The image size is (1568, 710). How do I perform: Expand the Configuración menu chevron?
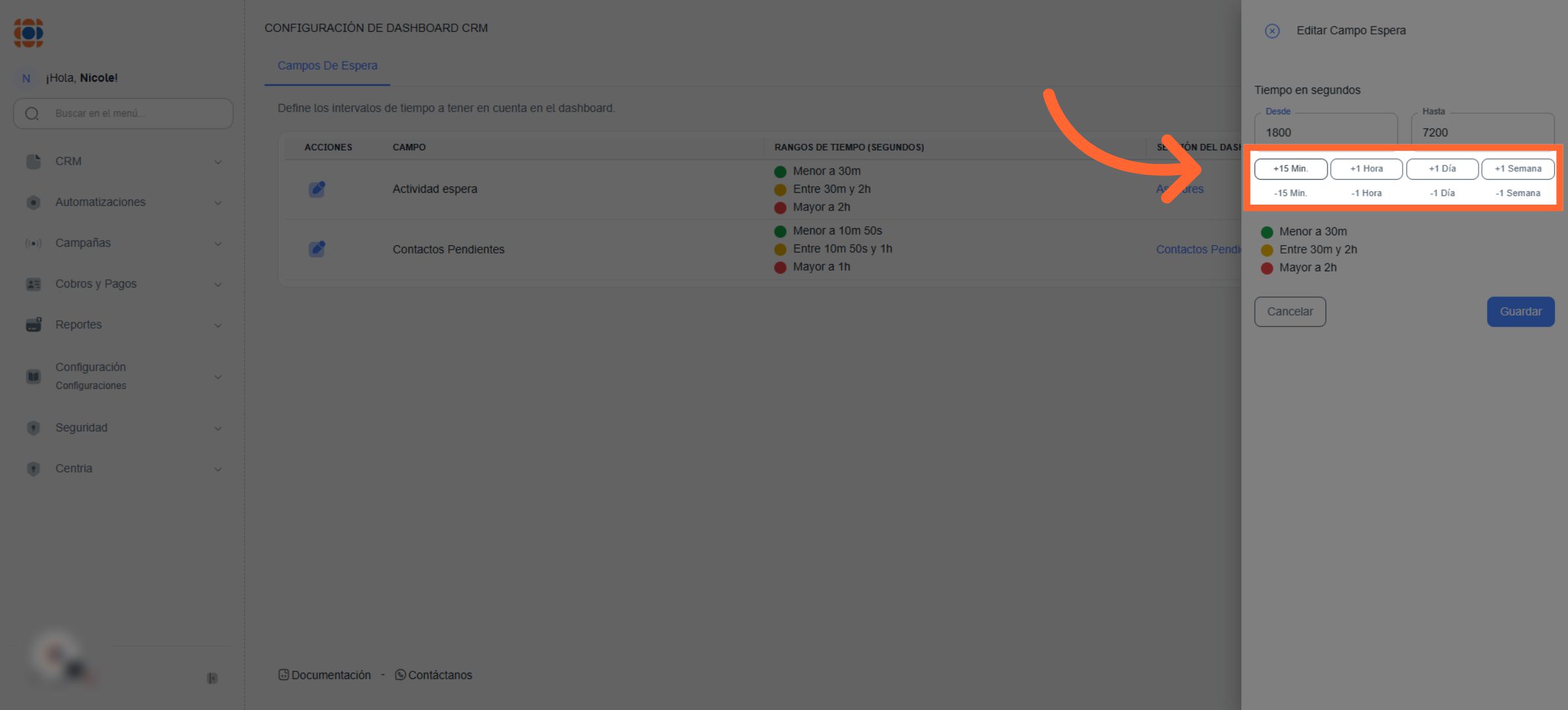point(218,377)
